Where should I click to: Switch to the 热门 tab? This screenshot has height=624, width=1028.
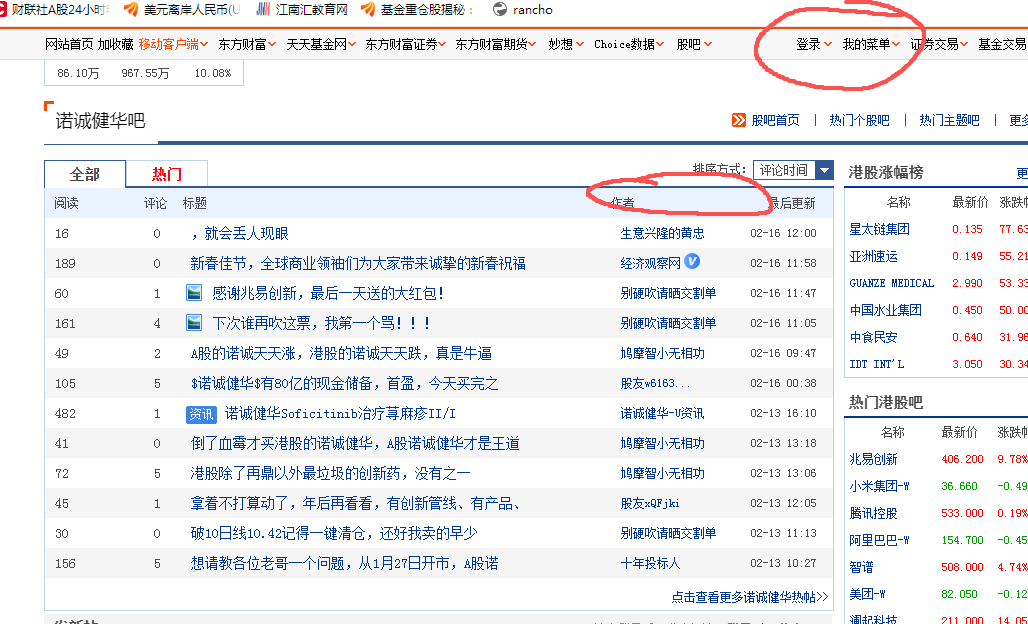[167, 174]
